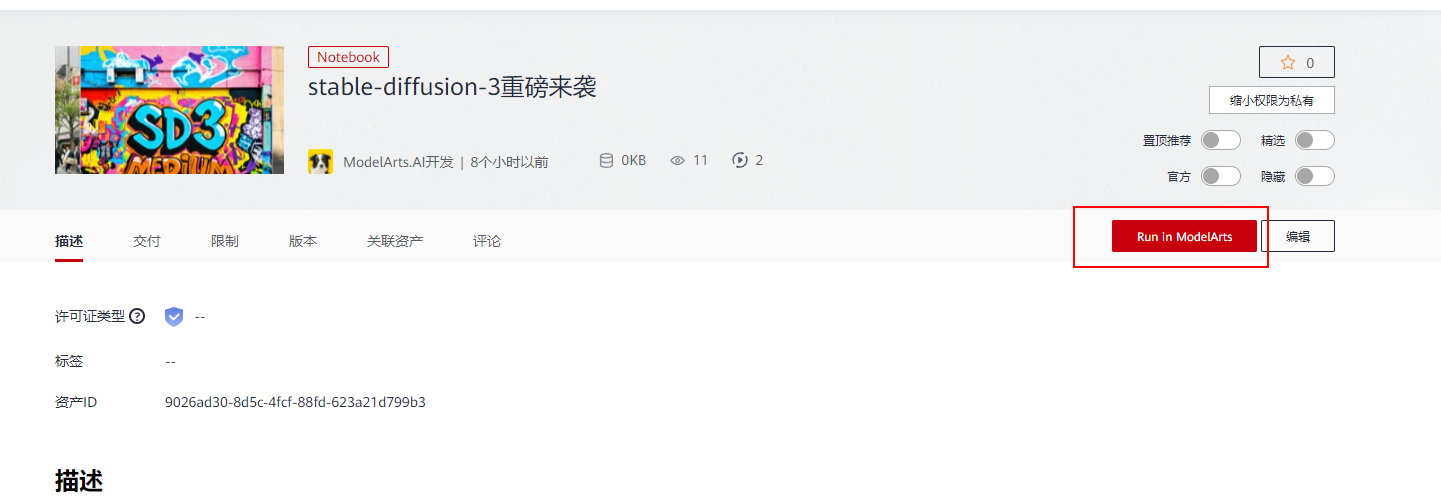Click the red Notebook tag label
Image resolution: width=1441 pixels, height=496 pixels.
348,57
